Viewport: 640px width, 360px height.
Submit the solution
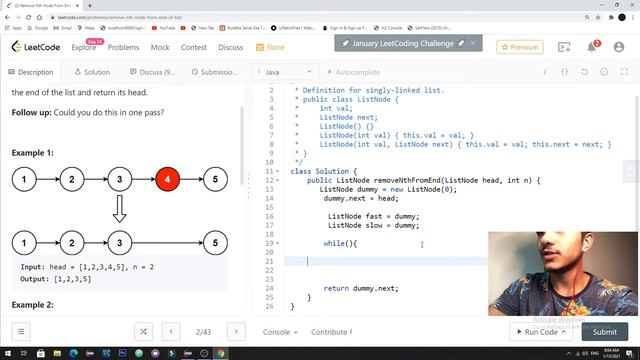[x=604, y=332]
